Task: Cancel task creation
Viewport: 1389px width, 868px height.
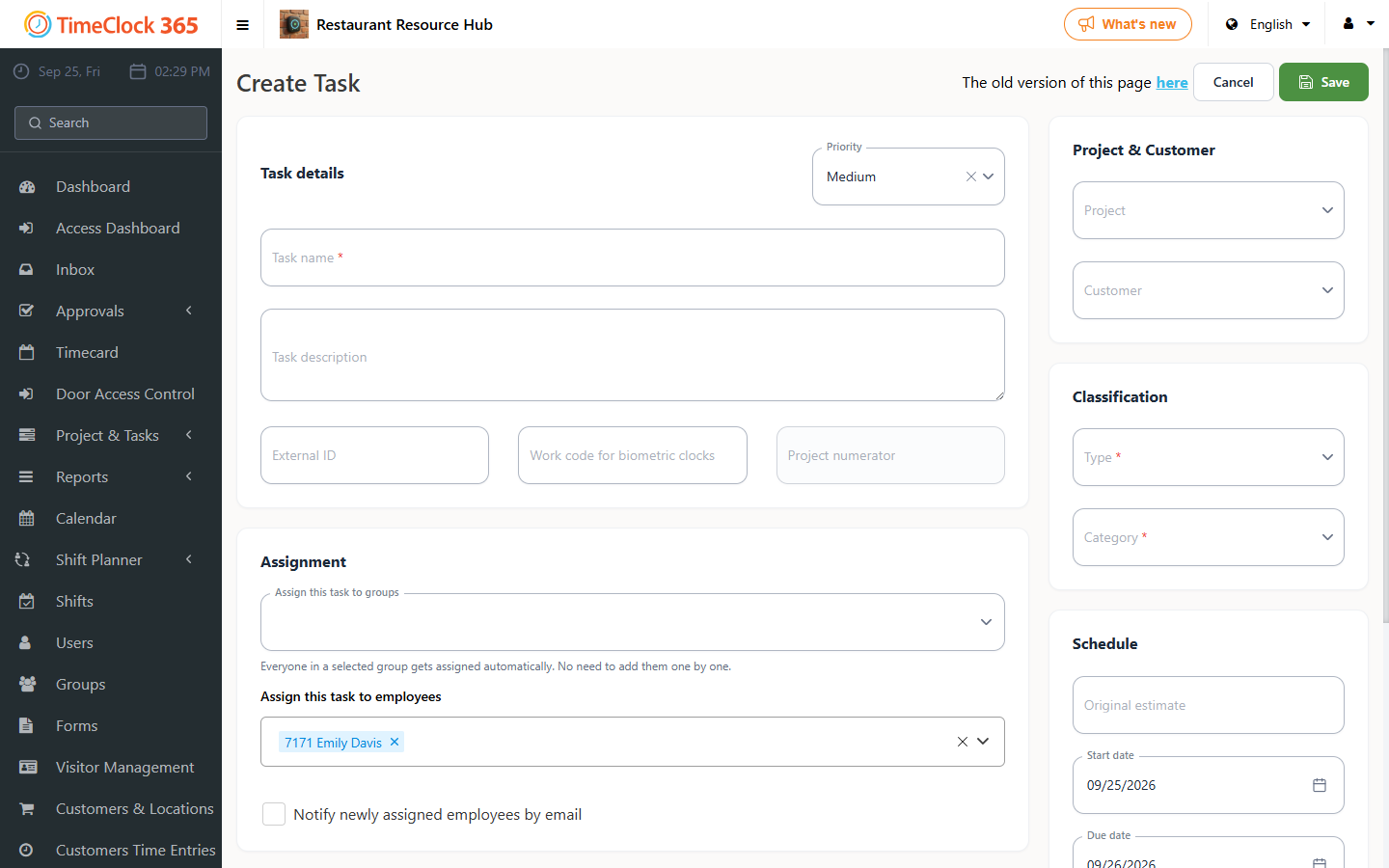Action: [1234, 82]
